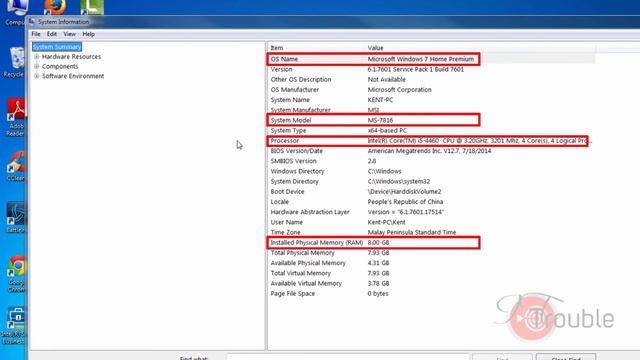This screenshot has height=360, width=640.
Task: Select Other OS Description row
Action: tap(431, 80)
